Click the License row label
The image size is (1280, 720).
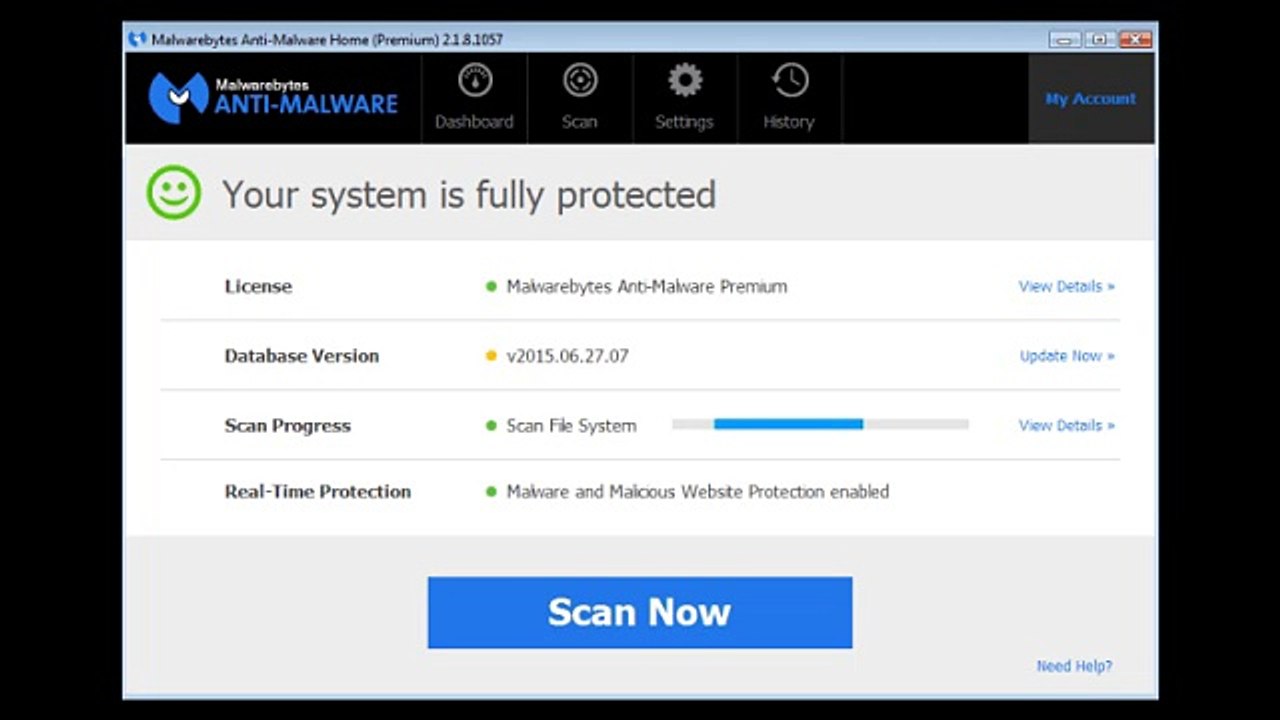pos(258,286)
